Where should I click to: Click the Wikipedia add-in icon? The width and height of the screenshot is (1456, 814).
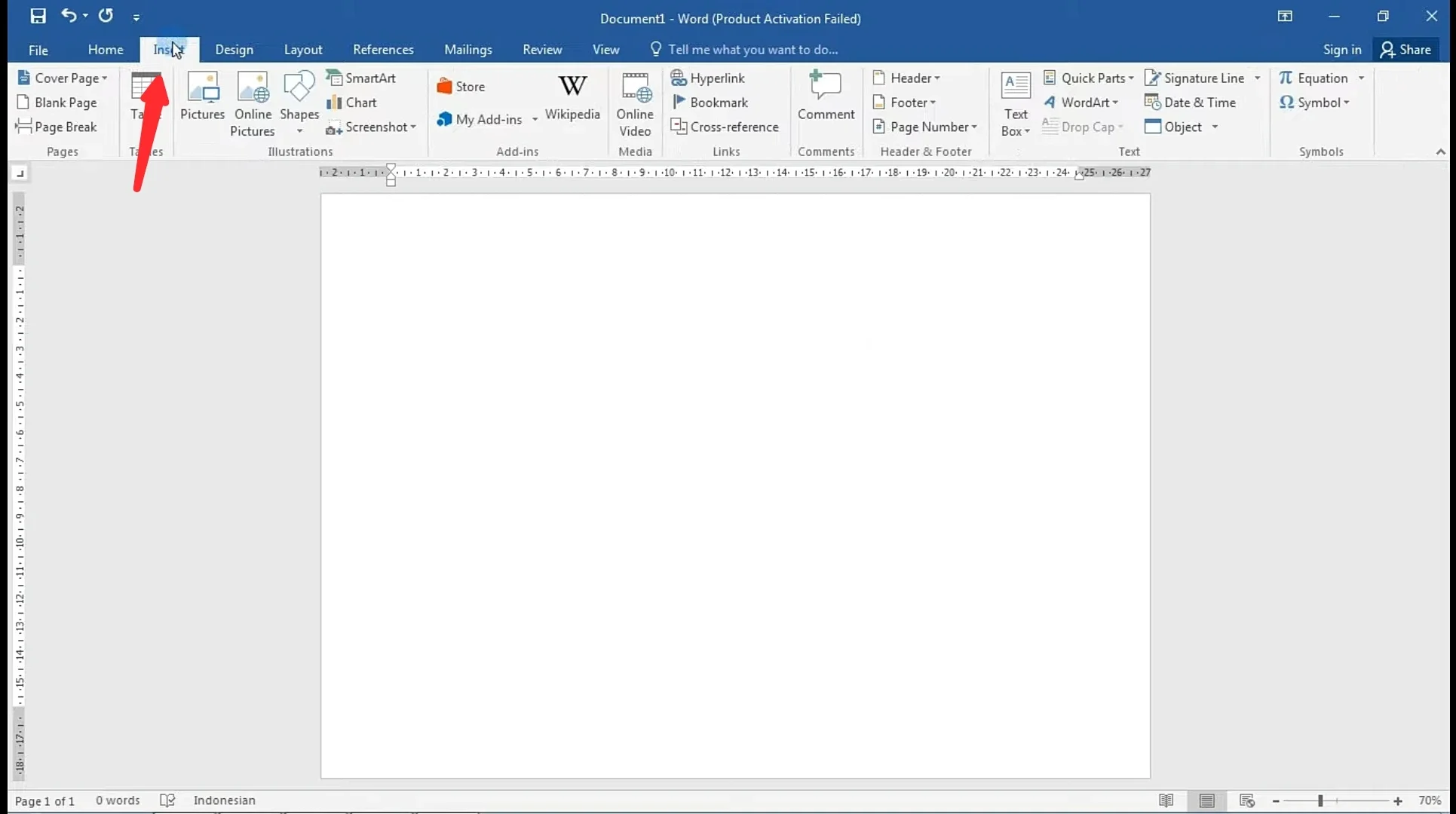pyautogui.click(x=572, y=97)
